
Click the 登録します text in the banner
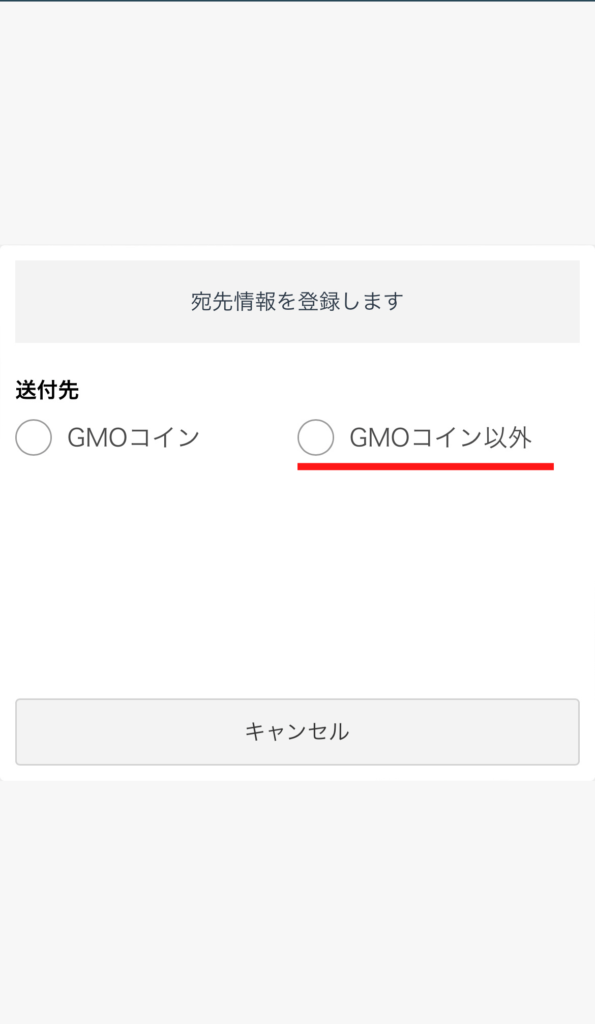coord(350,302)
